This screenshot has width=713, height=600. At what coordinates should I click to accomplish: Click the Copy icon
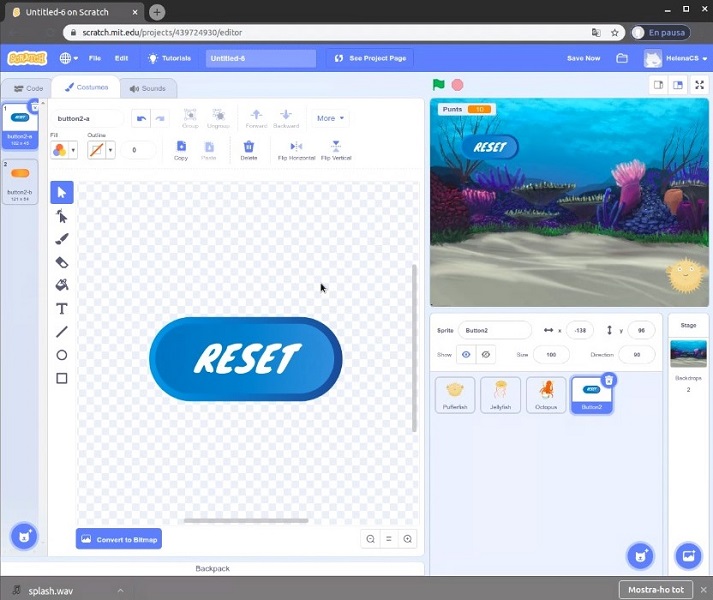[x=181, y=151]
